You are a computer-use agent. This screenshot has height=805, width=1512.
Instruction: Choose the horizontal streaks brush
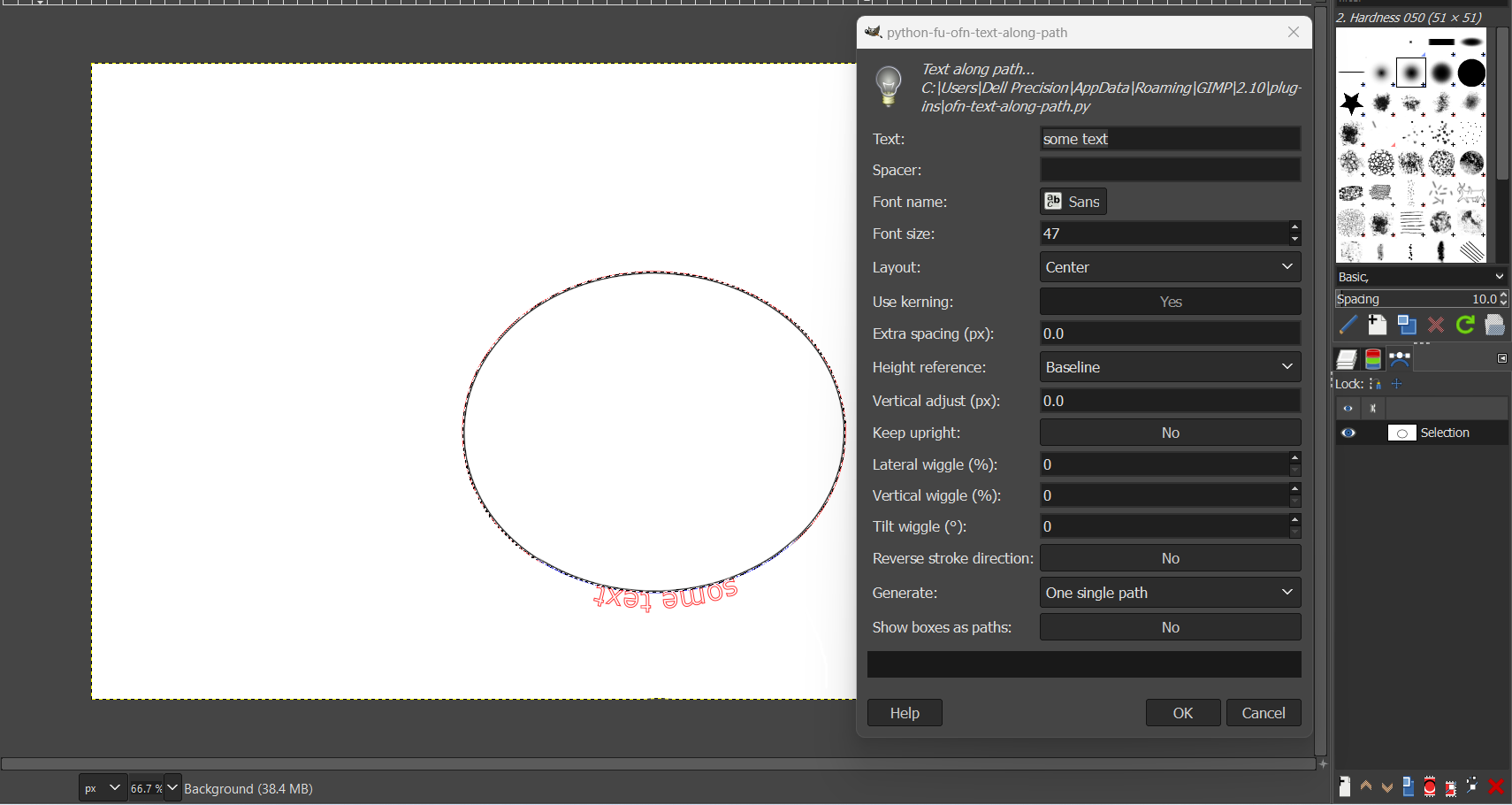coord(1411,223)
